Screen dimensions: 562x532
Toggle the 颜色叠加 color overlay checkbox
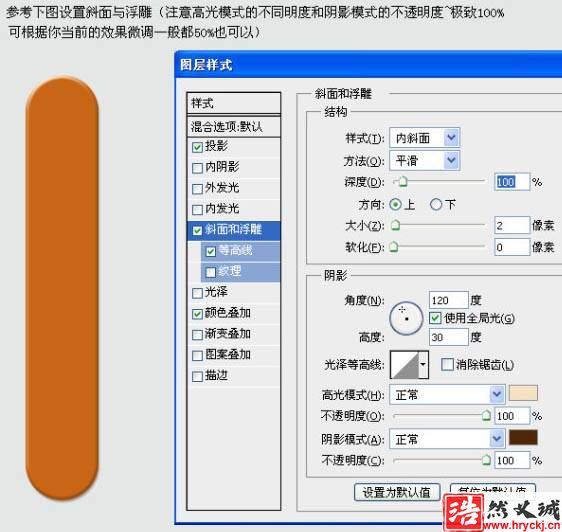point(197,314)
